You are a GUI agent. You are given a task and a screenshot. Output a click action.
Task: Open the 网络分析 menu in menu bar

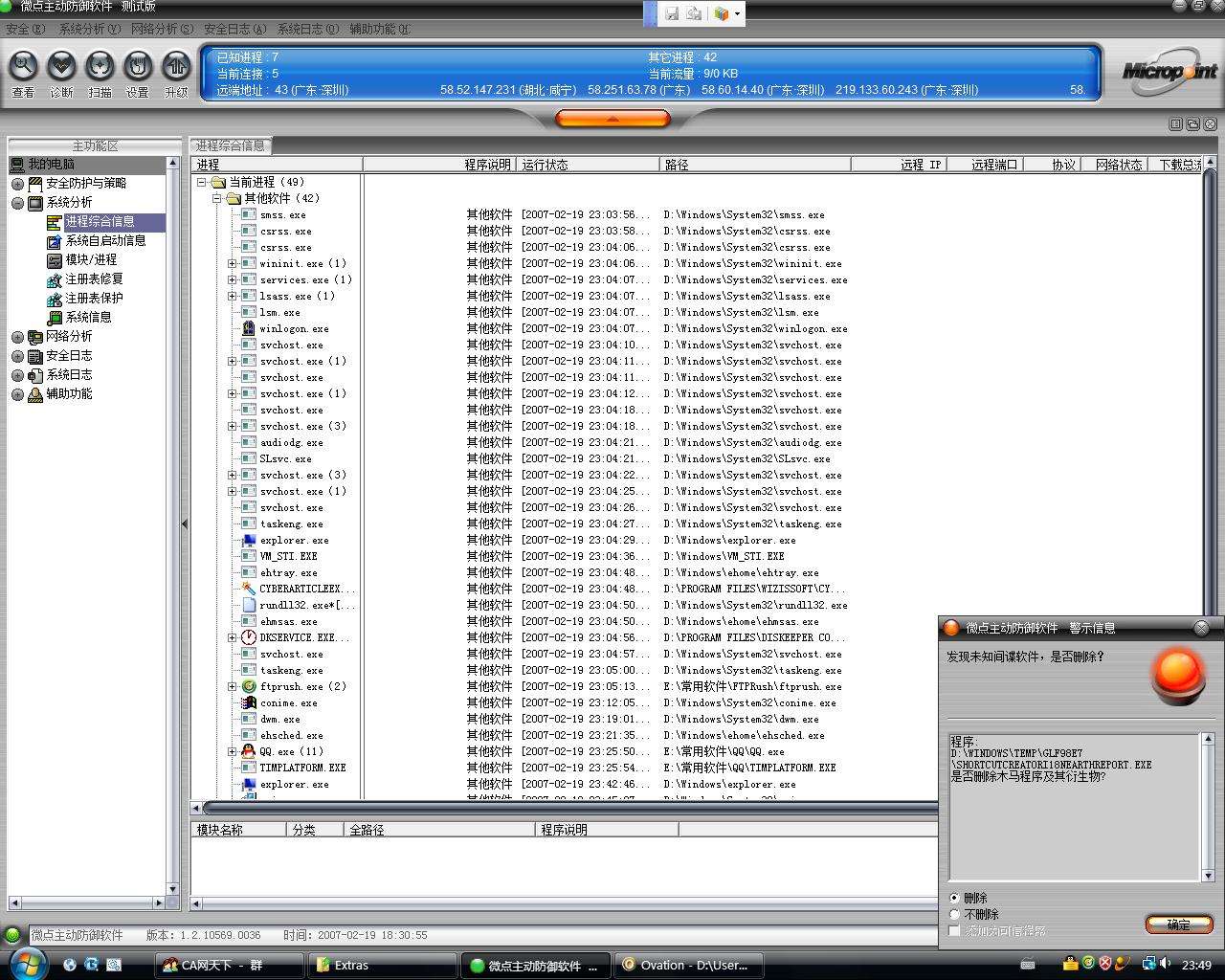162,29
